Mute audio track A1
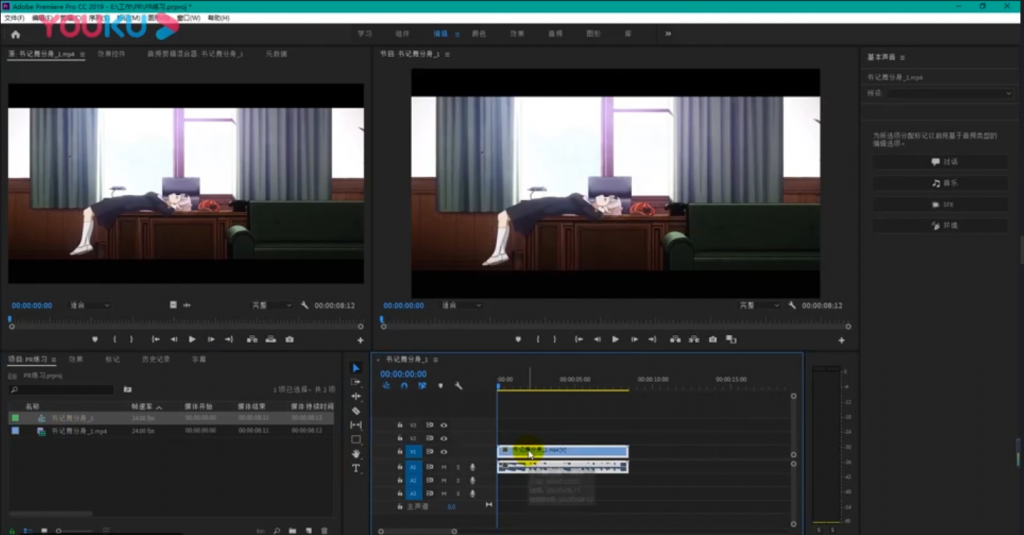Image resolution: width=1024 pixels, height=535 pixels. (x=444, y=467)
